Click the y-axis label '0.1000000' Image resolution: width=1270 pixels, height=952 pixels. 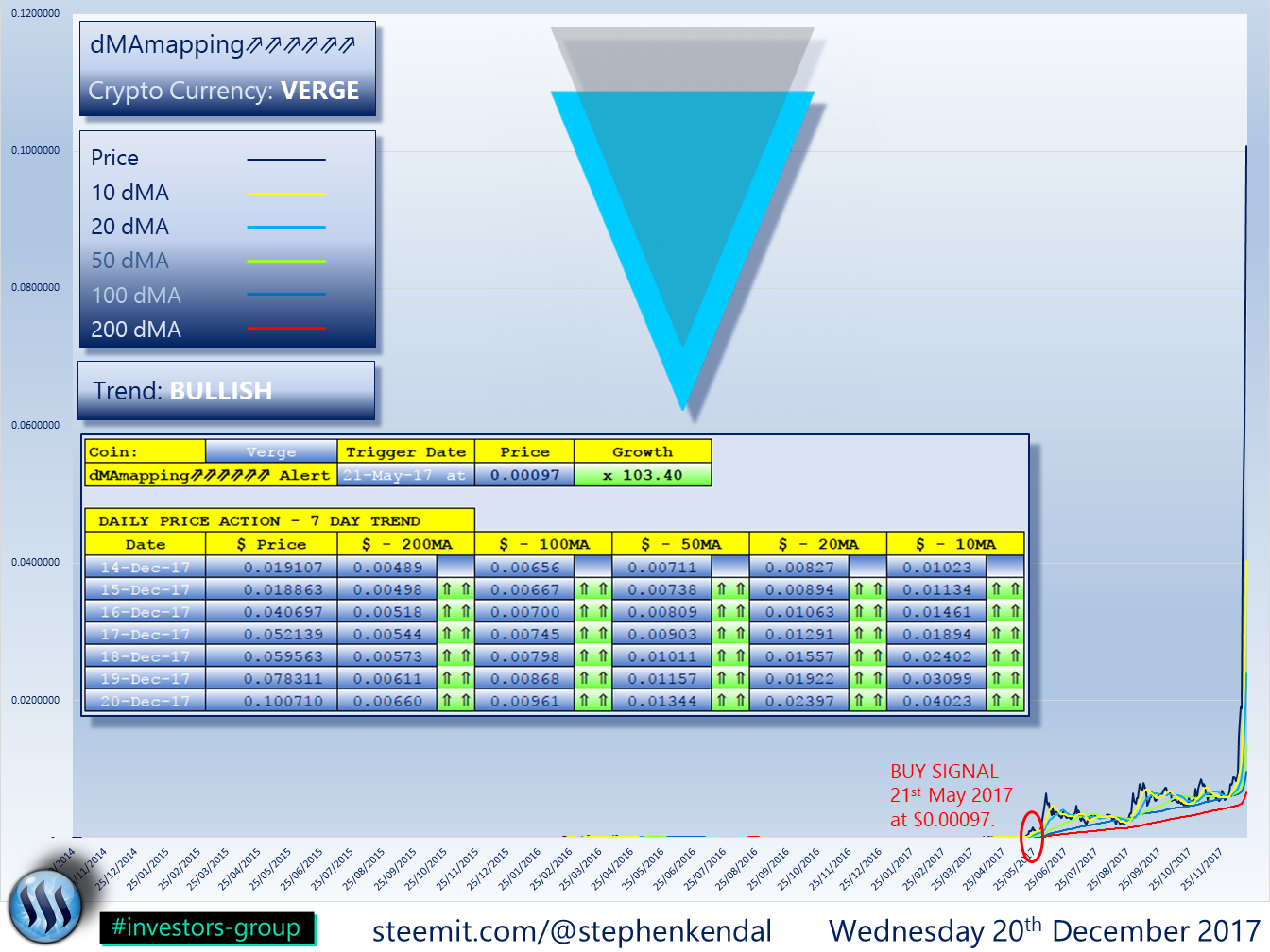(35, 150)
